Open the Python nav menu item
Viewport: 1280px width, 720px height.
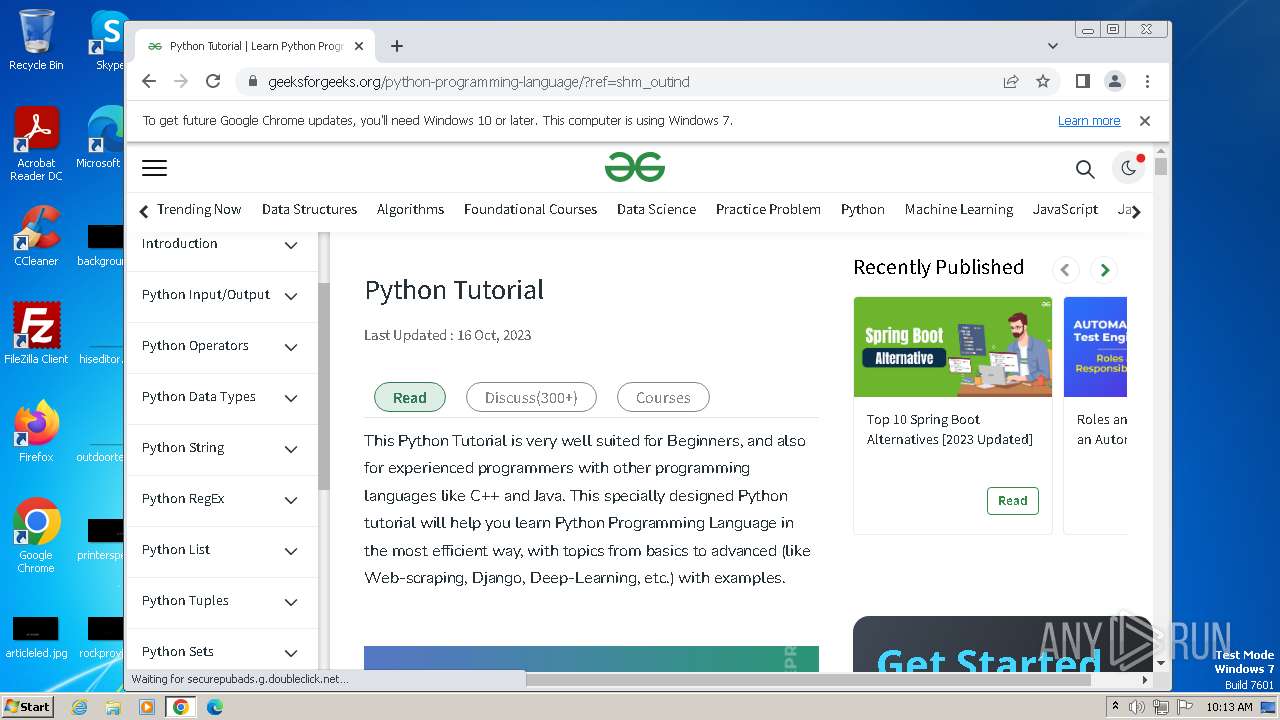click(x=862, y=209)
